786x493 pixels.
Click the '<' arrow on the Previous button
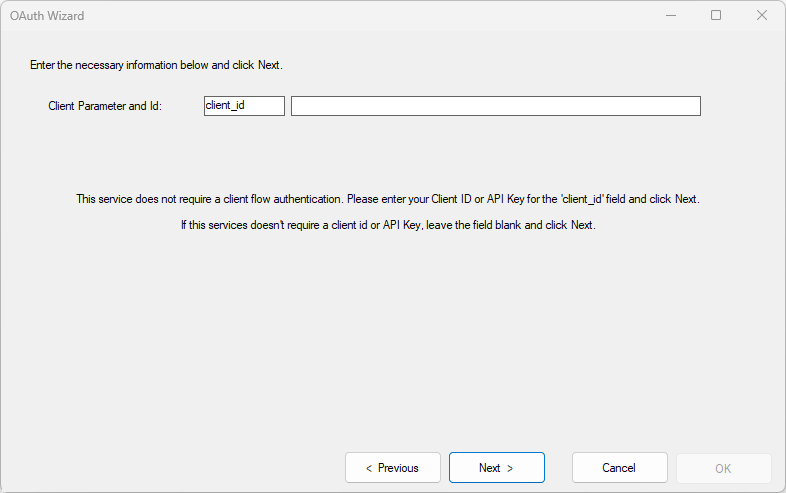point(368,468)
